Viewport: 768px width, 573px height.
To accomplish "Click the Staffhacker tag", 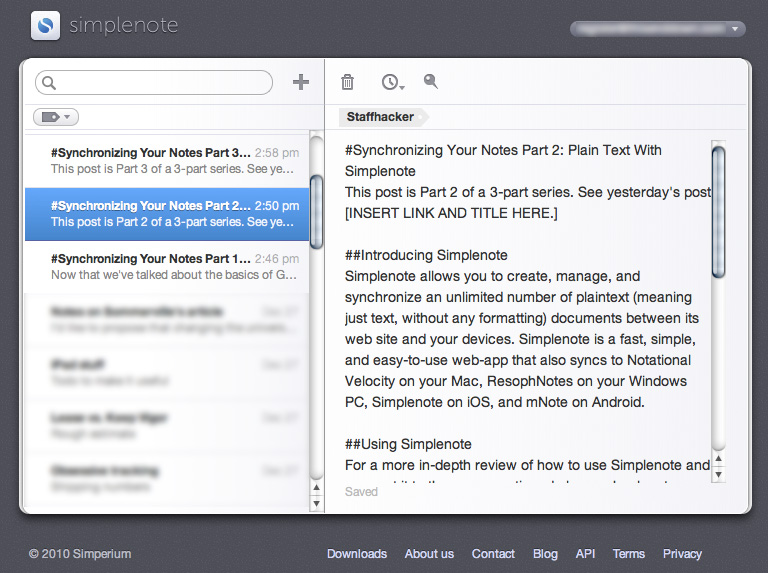I will (383, 117).
